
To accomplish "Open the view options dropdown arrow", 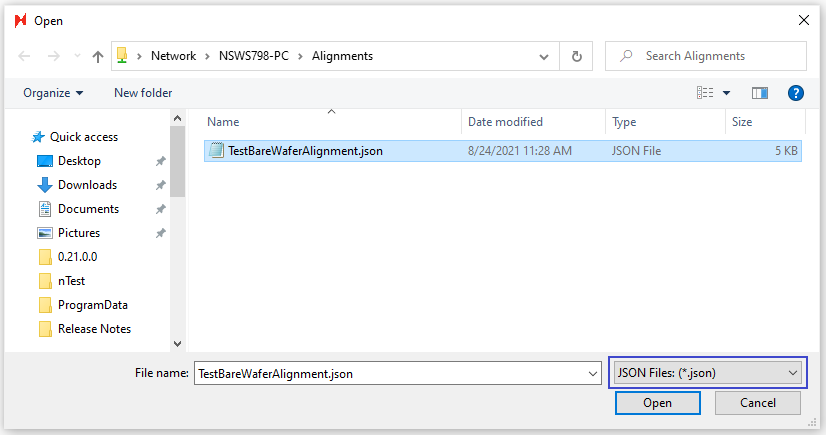I will tap(727, 93).
